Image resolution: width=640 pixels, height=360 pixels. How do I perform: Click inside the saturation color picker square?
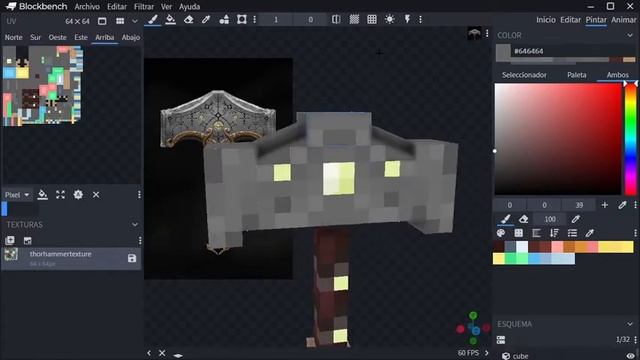pos(558,139)
